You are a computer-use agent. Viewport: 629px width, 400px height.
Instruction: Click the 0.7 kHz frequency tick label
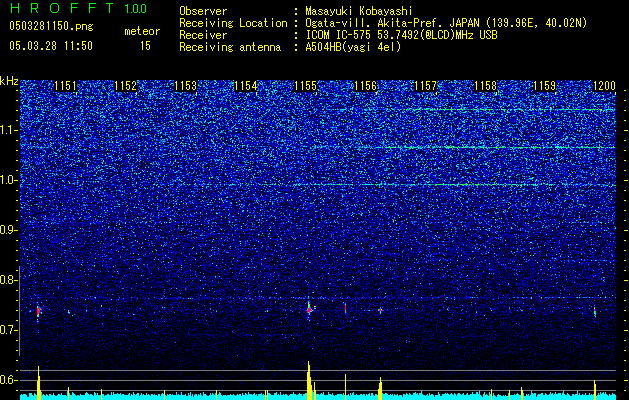click(8, 330)
